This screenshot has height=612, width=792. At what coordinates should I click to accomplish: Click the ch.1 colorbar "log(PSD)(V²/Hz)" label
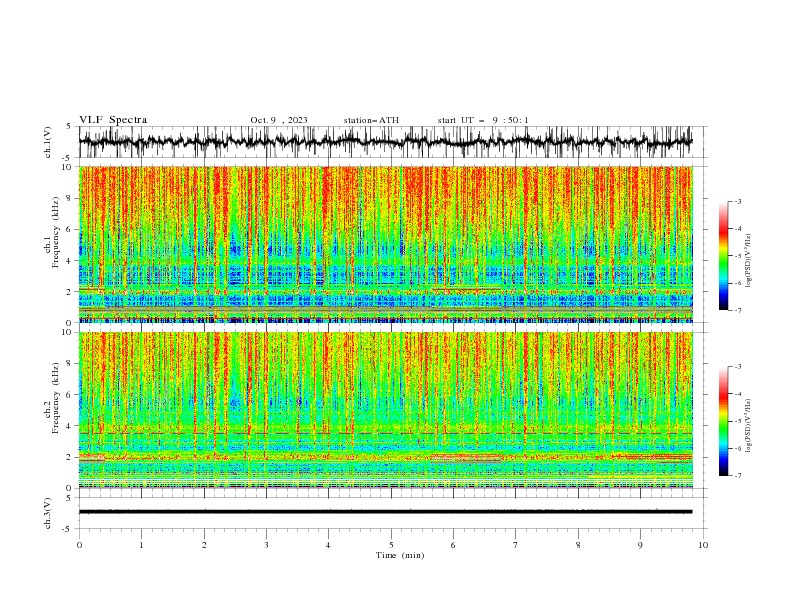749,261
